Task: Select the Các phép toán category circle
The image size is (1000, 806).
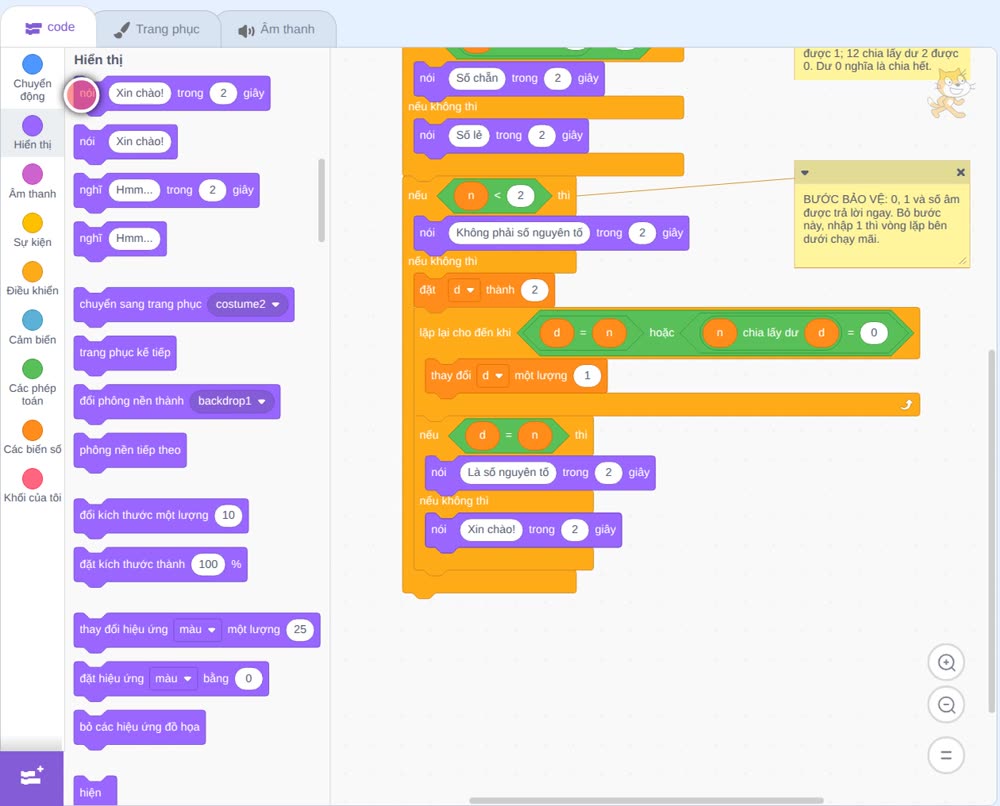Action: pos(33,369)
